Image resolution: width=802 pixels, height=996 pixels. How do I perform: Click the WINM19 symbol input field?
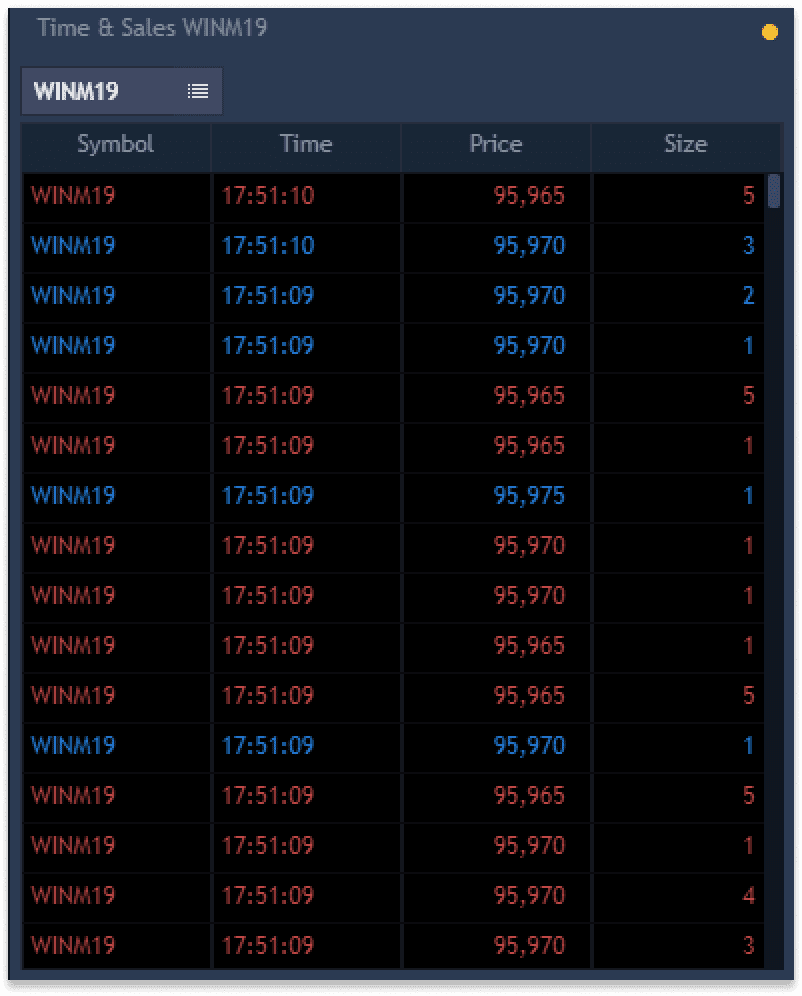[x=100, y=91]
